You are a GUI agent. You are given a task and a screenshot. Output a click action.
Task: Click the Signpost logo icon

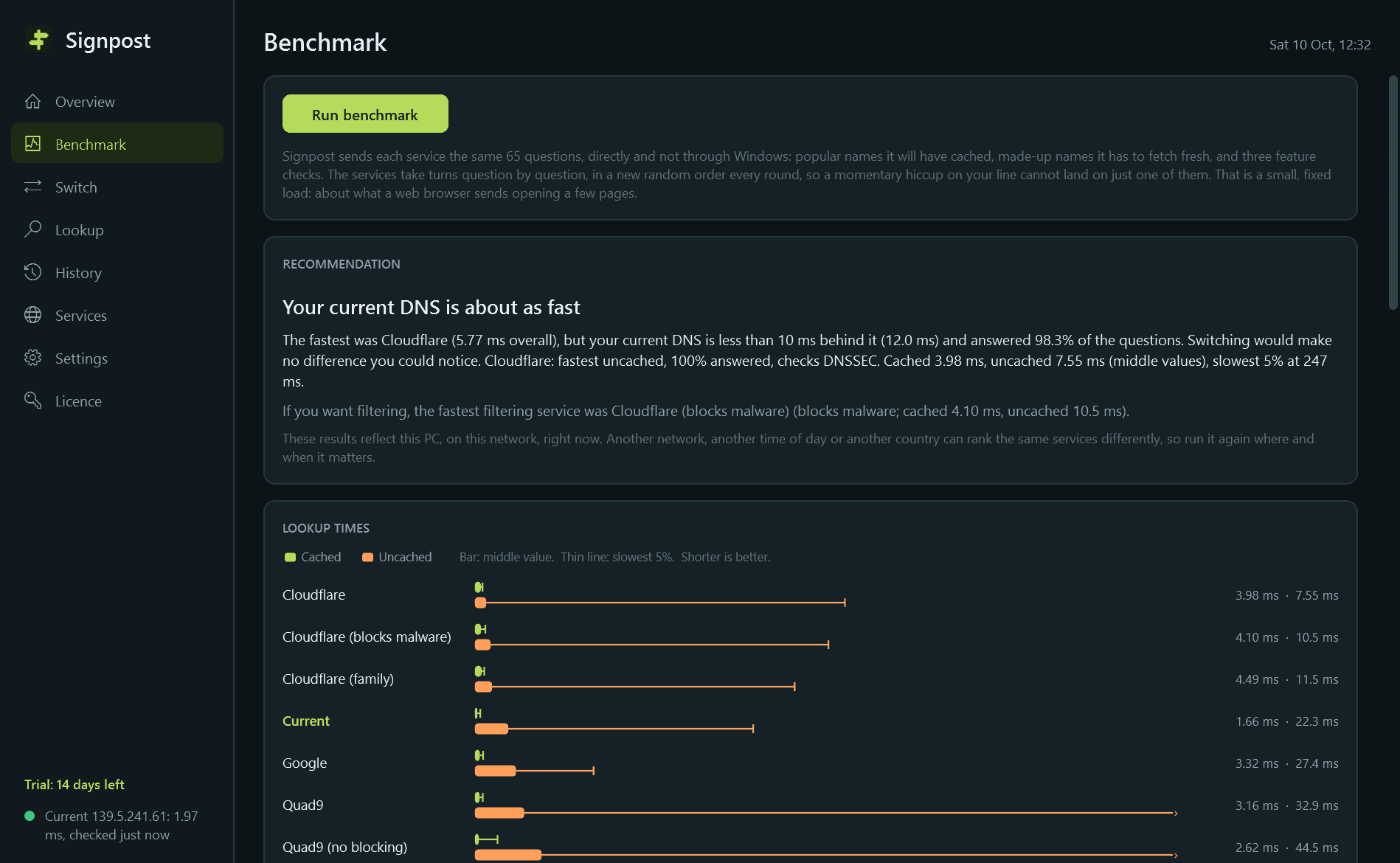point(38,40)
